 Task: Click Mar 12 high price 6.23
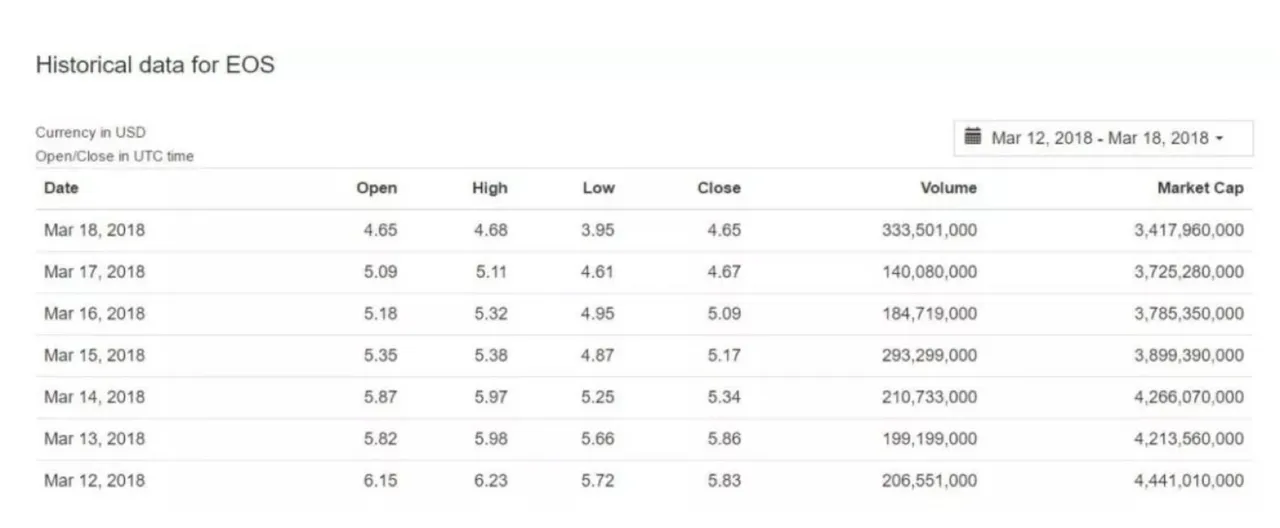[491, 481]
